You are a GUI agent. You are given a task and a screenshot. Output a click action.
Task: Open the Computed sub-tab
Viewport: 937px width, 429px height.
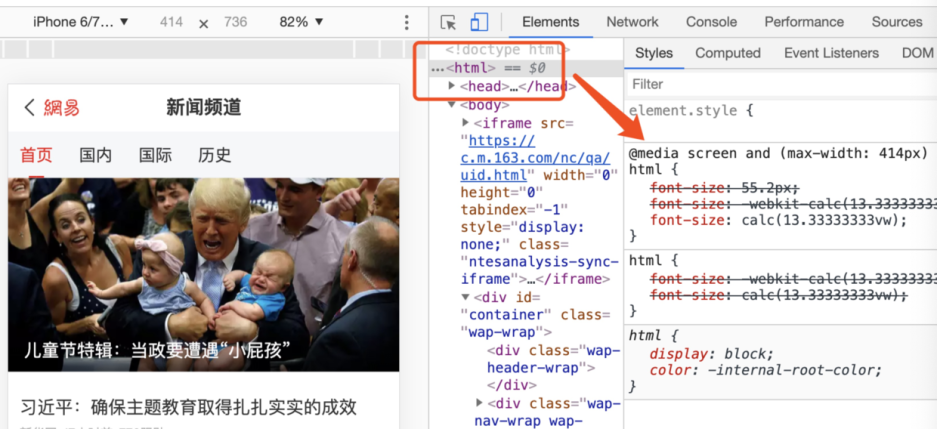728,53
